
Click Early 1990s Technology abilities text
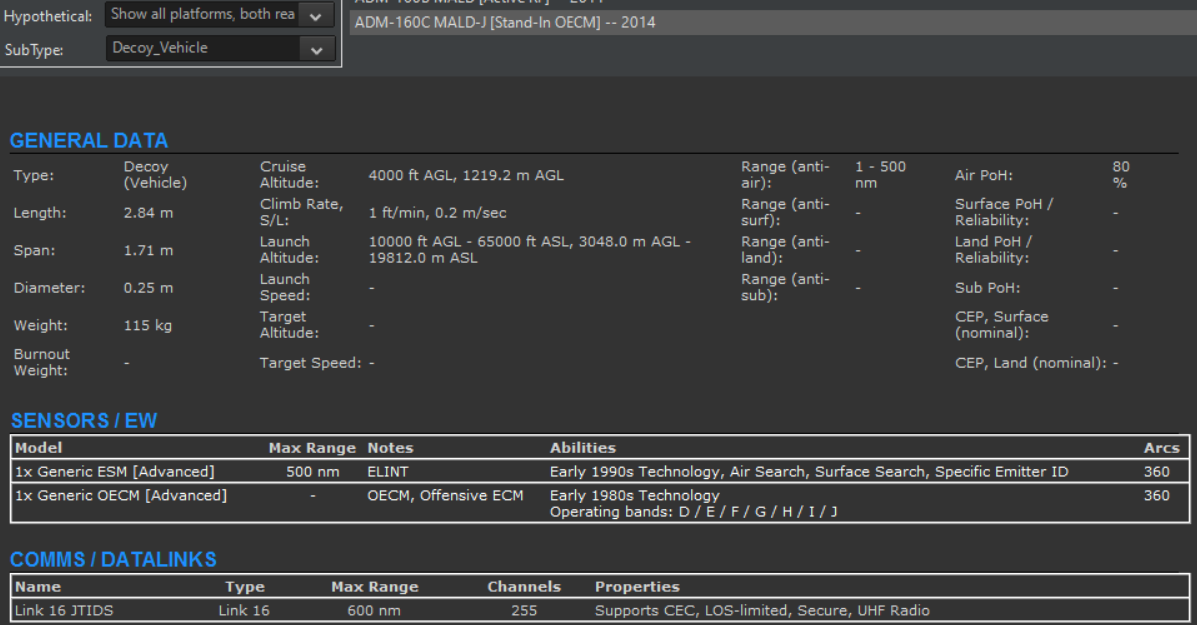[x=808, y=472]
